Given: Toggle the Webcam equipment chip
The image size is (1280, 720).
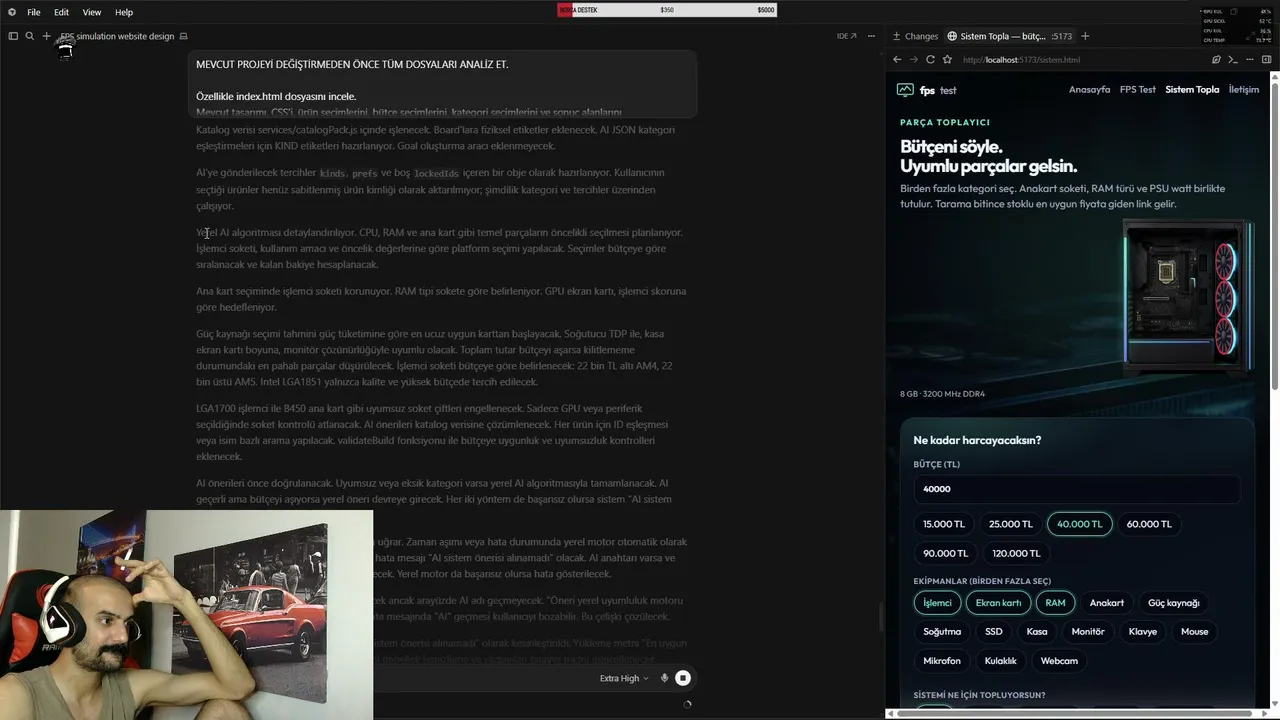Looking at the screenshot, I should pos(1059,661).
